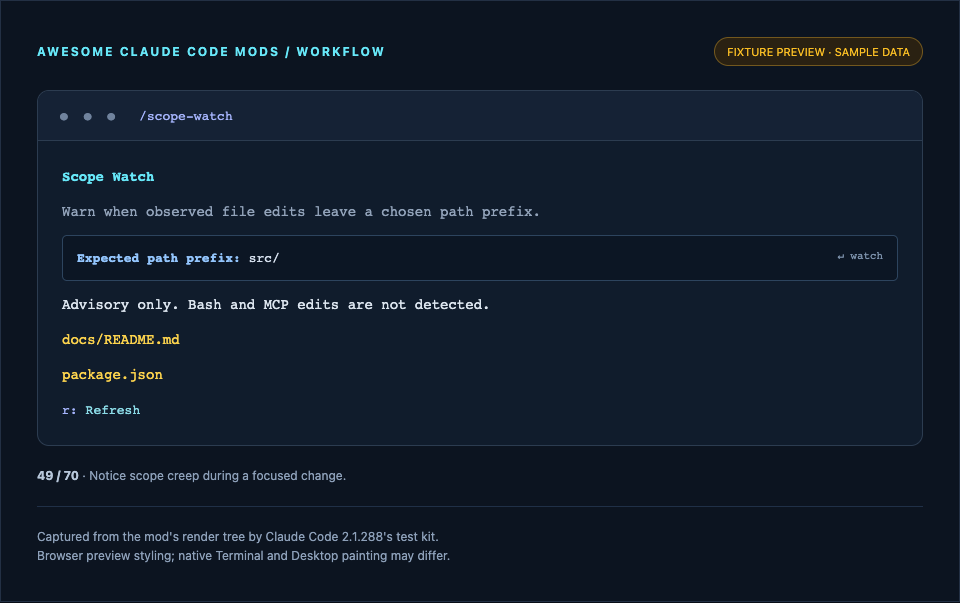Click the /scope-watch title text
Screen dimensions: 960x603
click(186, 116)
